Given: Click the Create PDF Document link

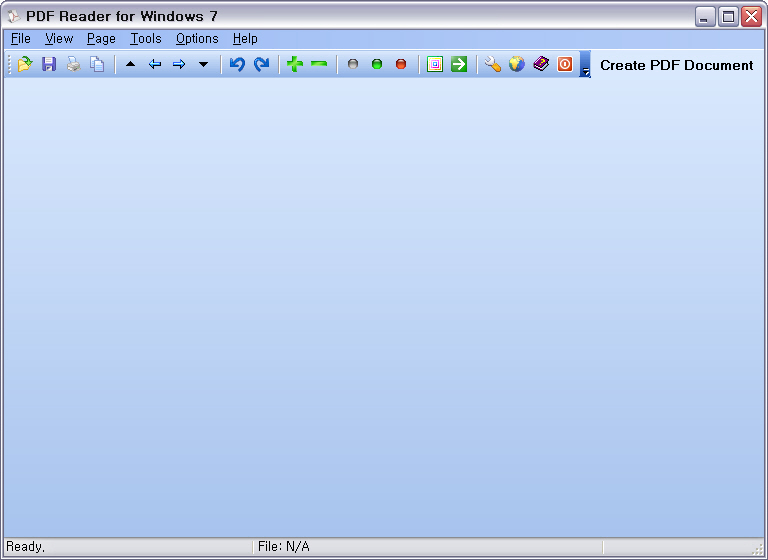Looking at the screenshot, I should [677, 65].
